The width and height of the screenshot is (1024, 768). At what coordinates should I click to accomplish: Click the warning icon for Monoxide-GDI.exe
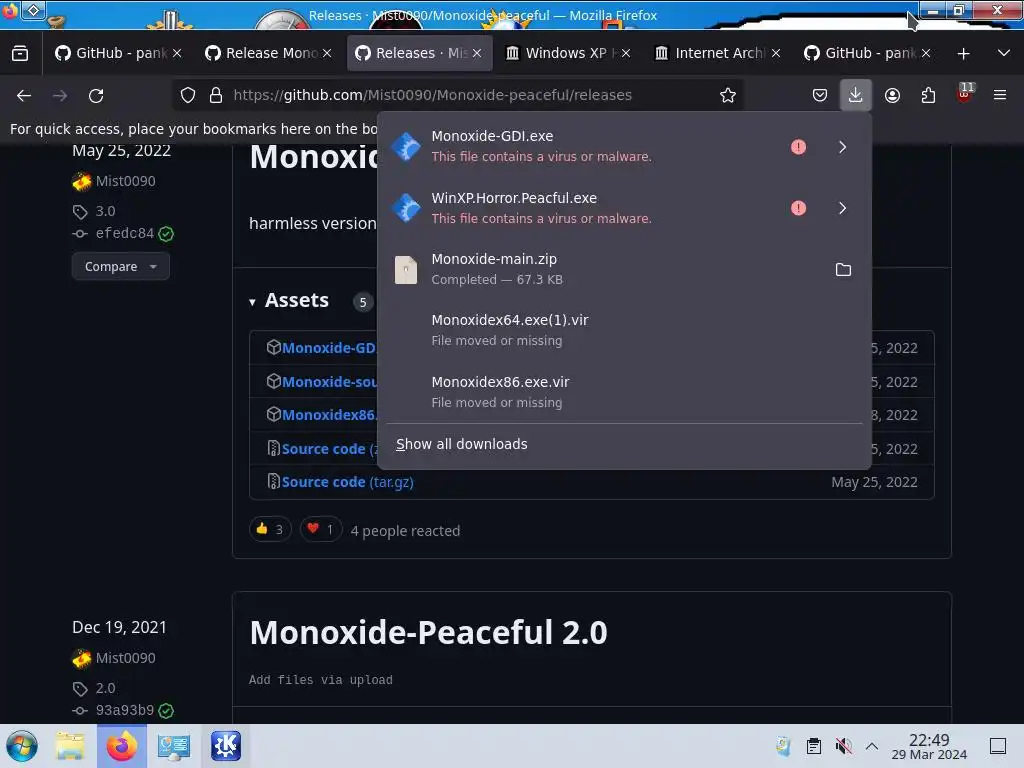798,147
